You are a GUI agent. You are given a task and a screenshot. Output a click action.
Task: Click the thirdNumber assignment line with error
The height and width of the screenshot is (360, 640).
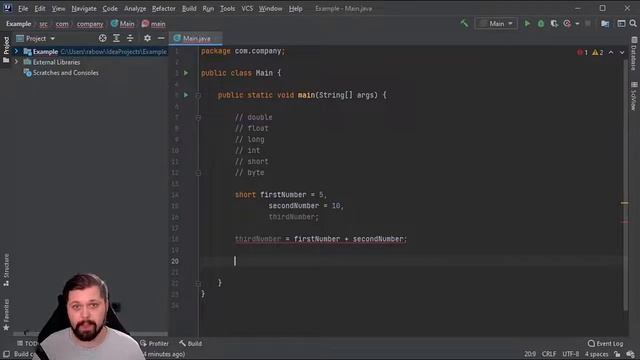coord(320,239)
